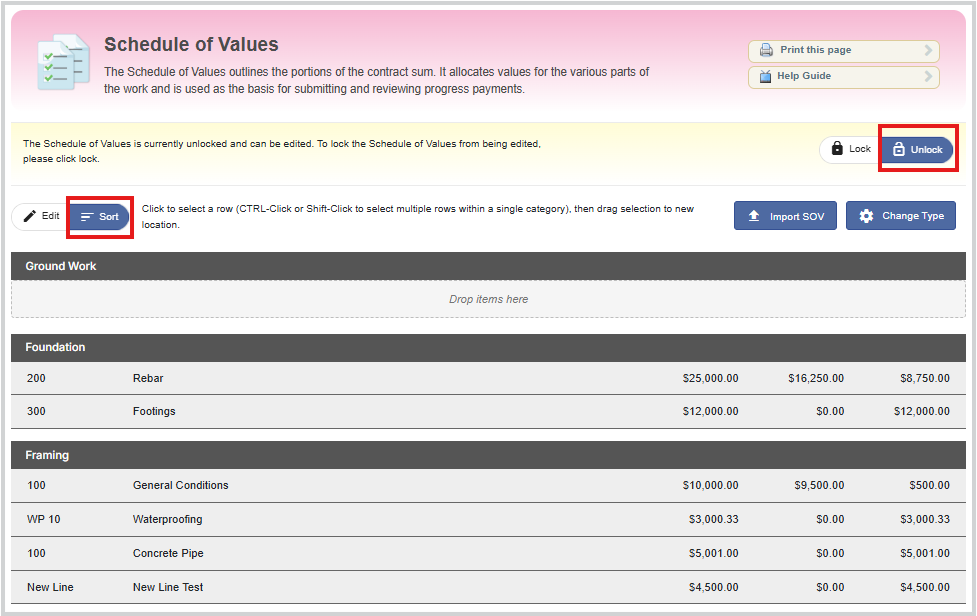Switch the mode toggle to Edit
Screen dimensions: 977x616
41,216
